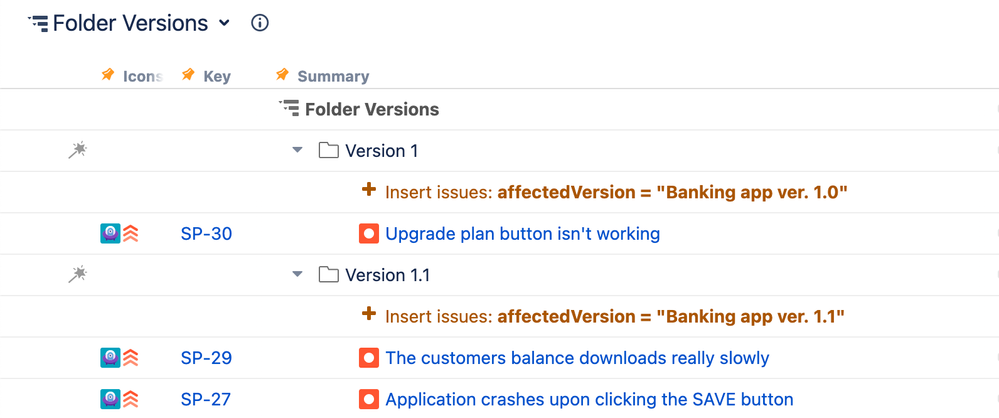The height and width of the screenshot is (418, 999).
Task: Click the Summary column header
Action: pyautogui.click(x=333, y=76)
